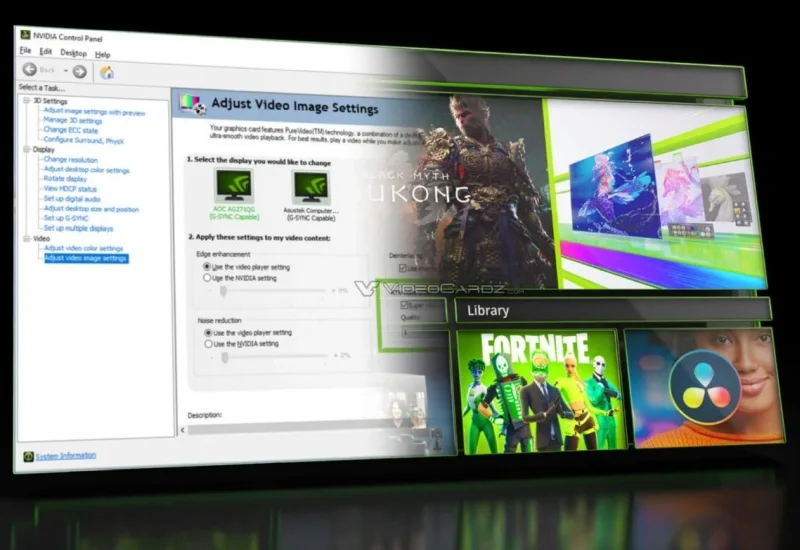Toggle the Deinterlacing checkbox

pyautogui.click(x=403, y=268)
